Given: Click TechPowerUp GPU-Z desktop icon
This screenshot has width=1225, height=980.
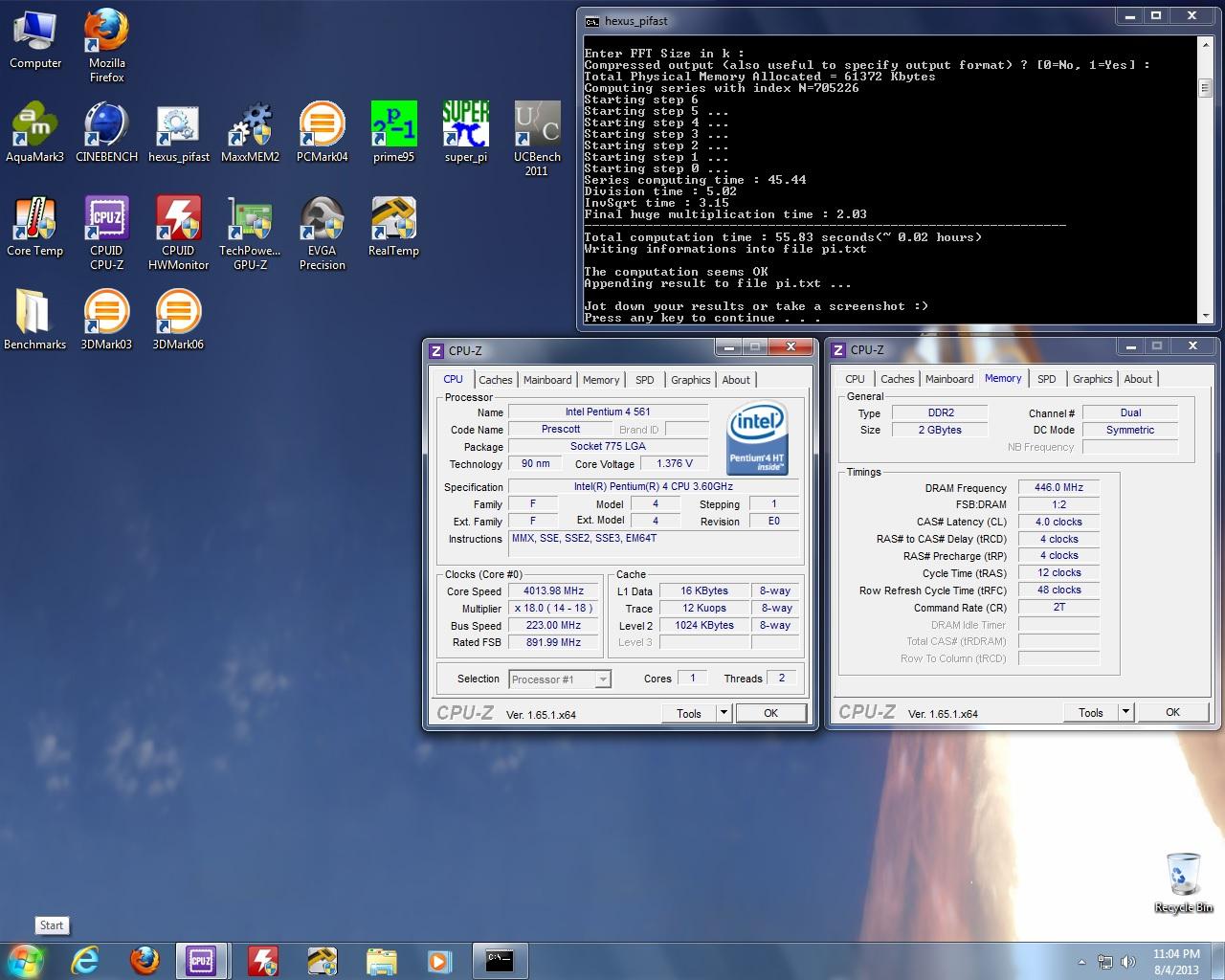Looking at the screenshot, I should pyautogui.click(x=250, y=233).
